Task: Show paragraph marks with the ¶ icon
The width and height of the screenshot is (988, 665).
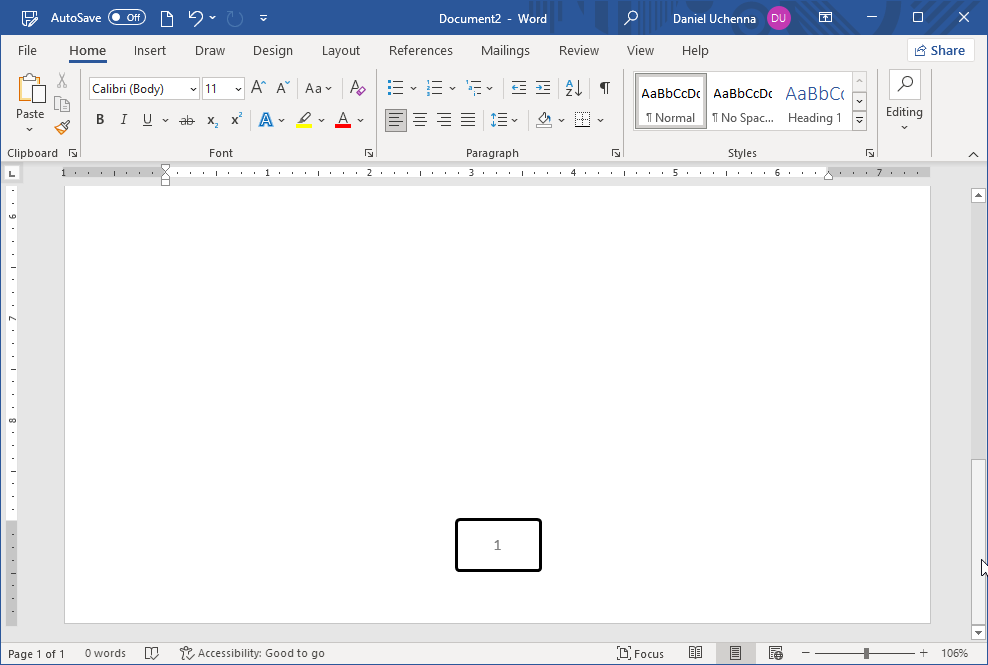Action: (x=604, y=88)
